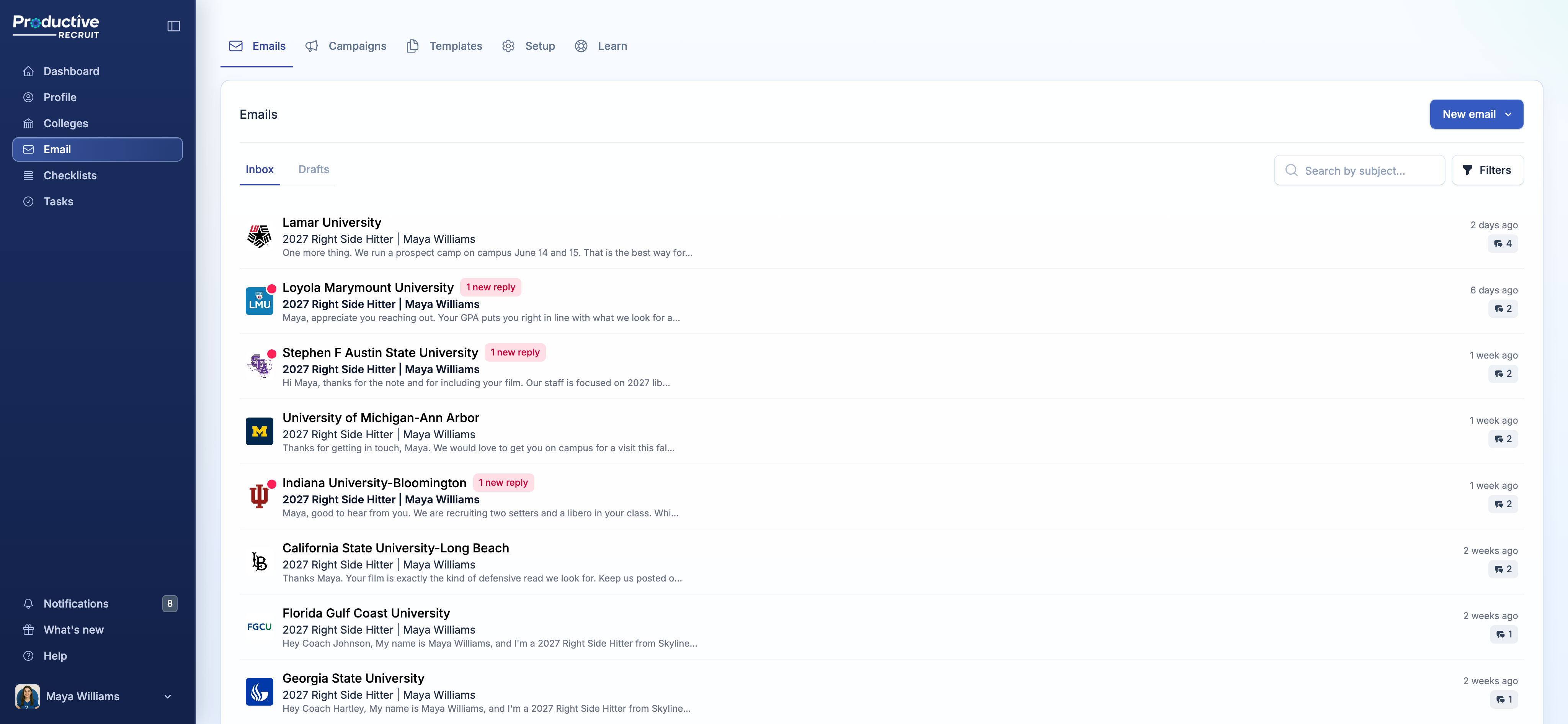Switch to the Emails top tab
This screenshot has width=1568, height=724.
click(257, 46)
